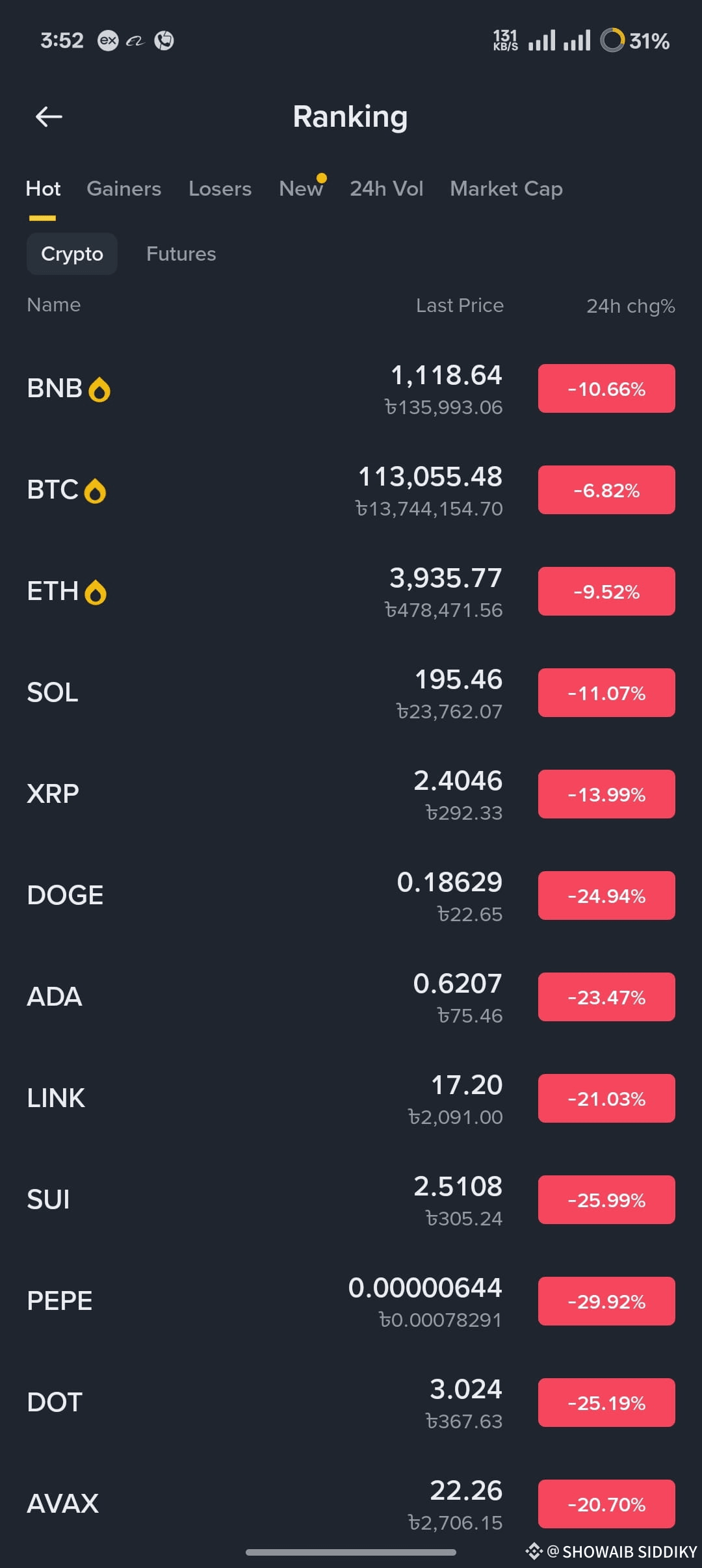
Task: Tap the yellow dot on New tab
Action: (x=321, y=178)
